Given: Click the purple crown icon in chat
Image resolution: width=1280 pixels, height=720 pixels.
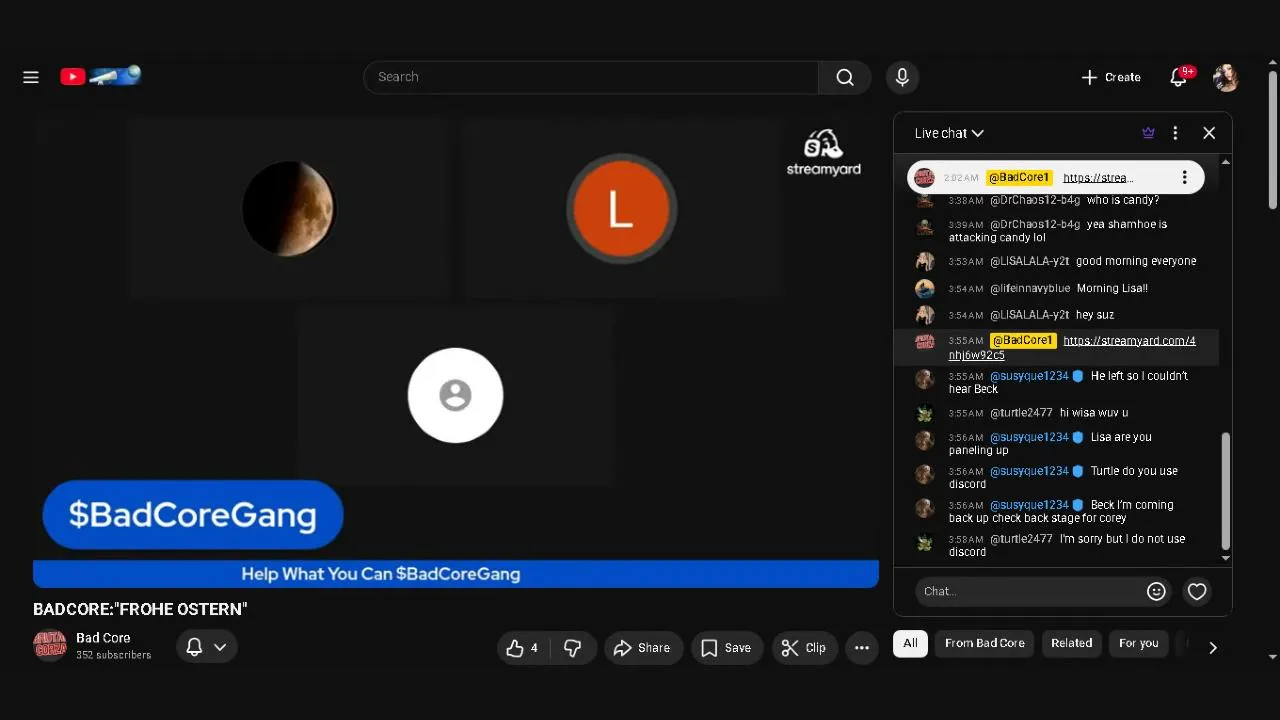Looking at the screenshot, I should (x=1148, y=133).
